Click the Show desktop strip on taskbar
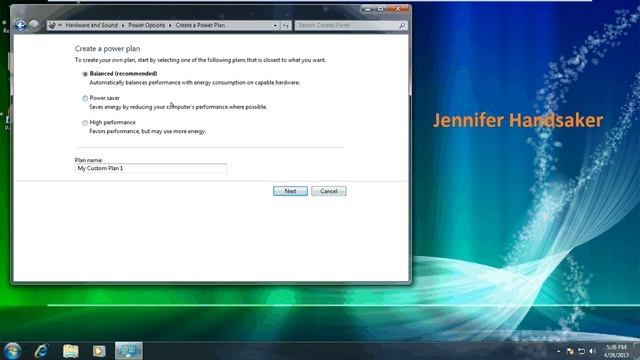This screenshot has width=640, height=360. tap(636, 351)
